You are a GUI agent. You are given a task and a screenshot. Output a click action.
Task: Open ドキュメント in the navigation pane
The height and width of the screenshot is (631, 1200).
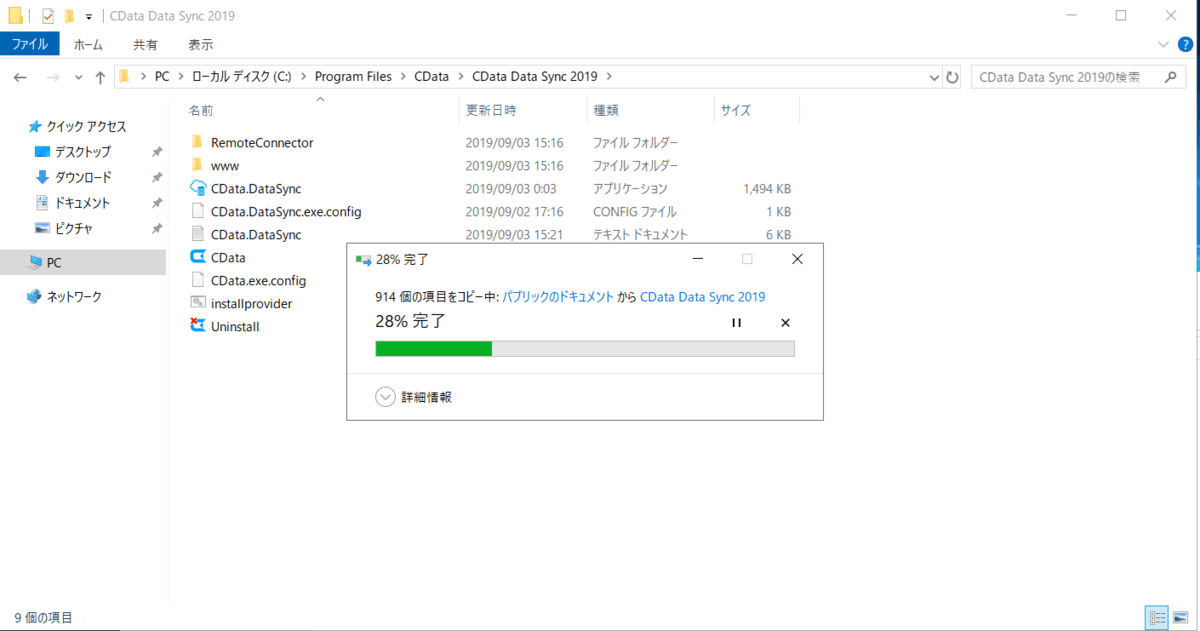pos(82,203)
